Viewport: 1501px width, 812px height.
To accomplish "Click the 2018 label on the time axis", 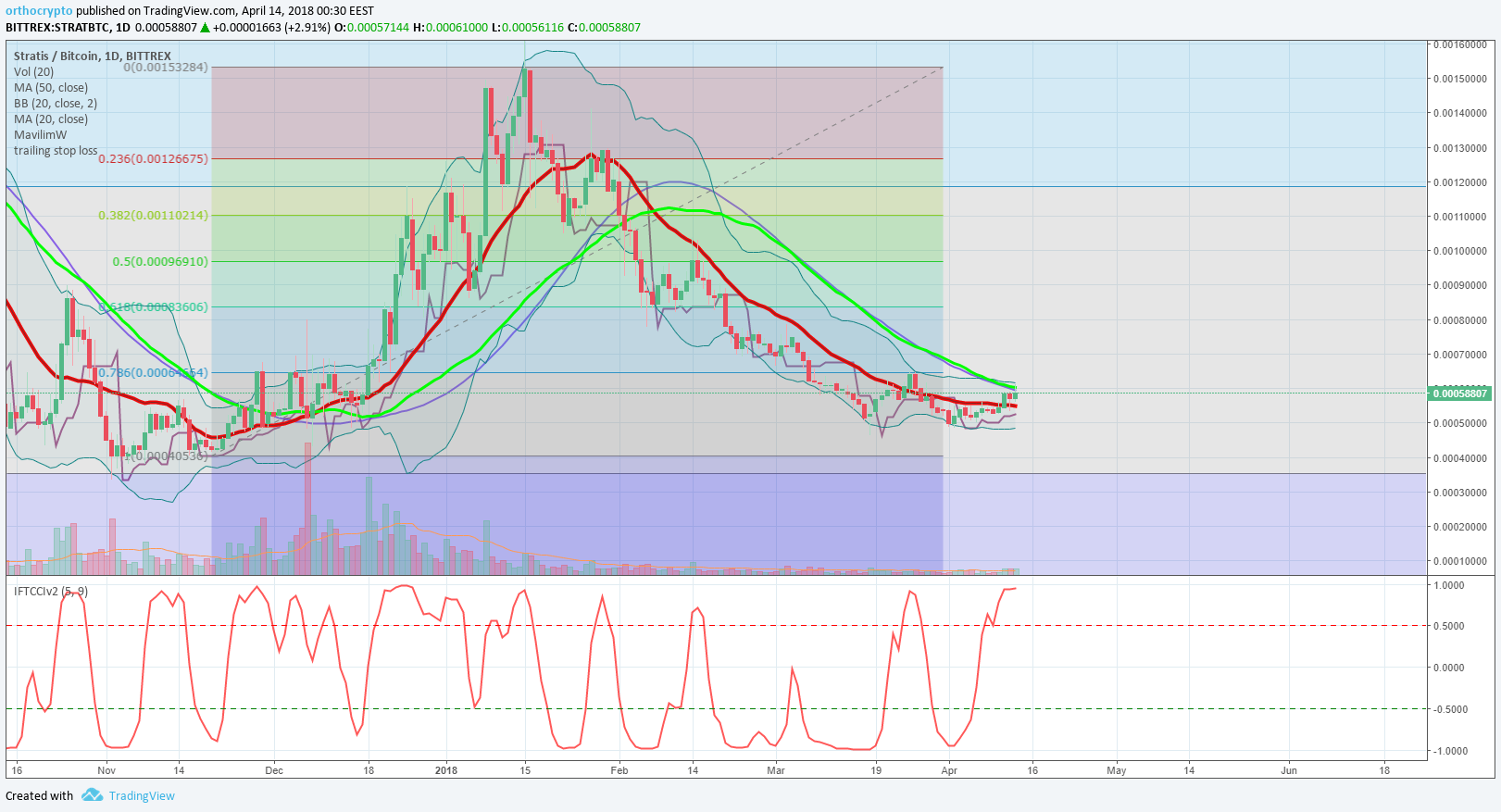I will pyautogui.click(x=446, y=770).
